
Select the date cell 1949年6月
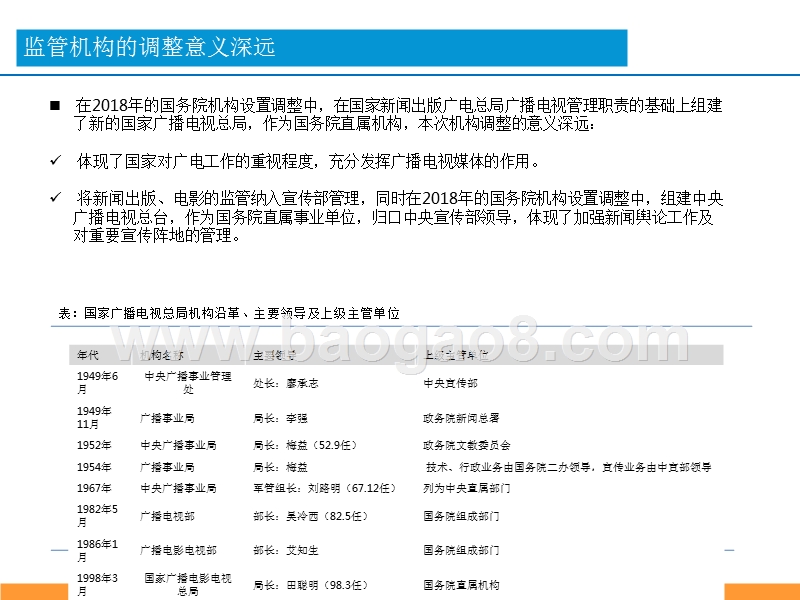[x=97, y=383]
